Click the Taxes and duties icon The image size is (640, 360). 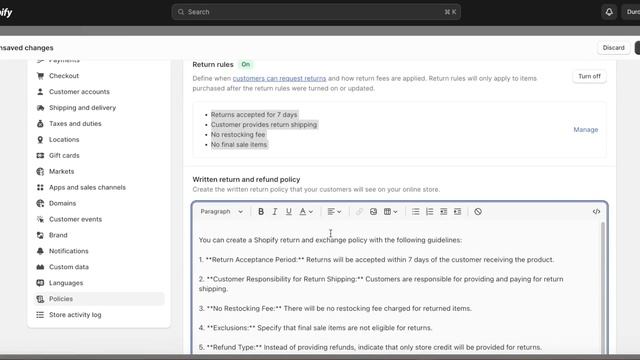pyautogui.click(x=40, y=124)
